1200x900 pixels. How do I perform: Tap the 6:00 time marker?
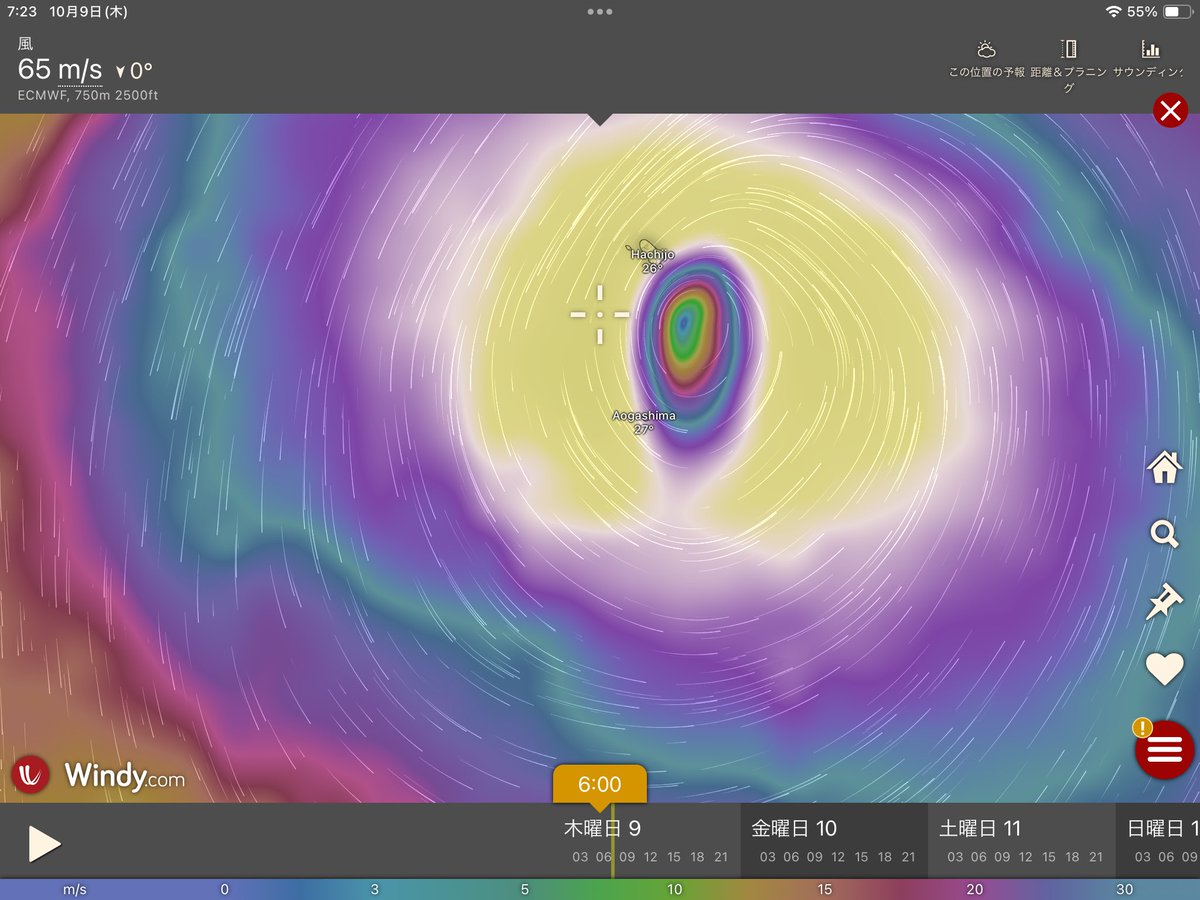pos(599,785)
